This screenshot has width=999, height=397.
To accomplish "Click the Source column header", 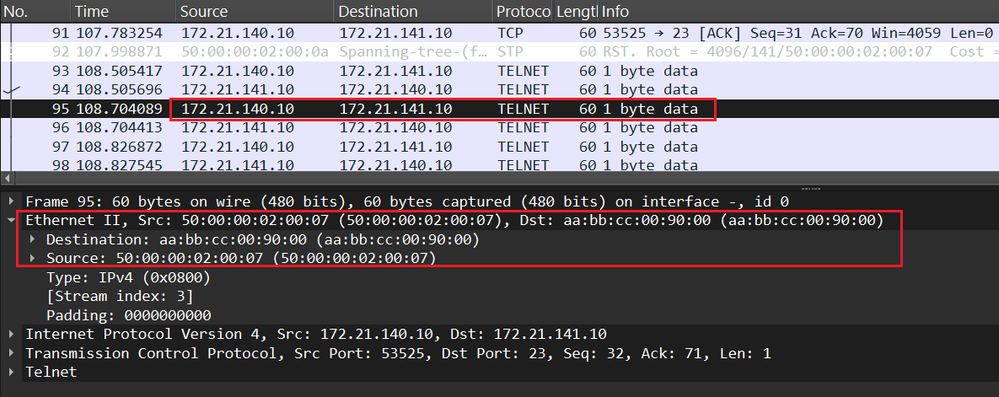I will [x=255, y=11].
